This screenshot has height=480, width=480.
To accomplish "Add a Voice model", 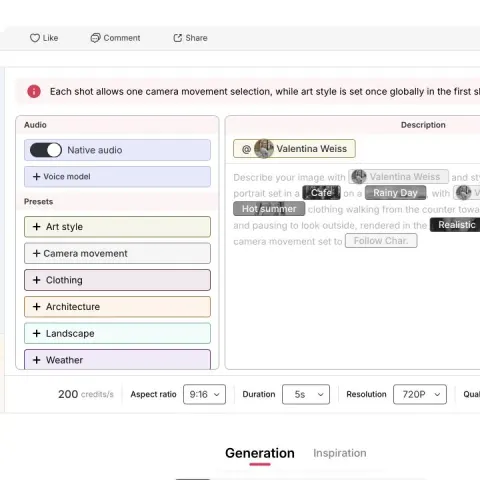I will pos(117,177).
